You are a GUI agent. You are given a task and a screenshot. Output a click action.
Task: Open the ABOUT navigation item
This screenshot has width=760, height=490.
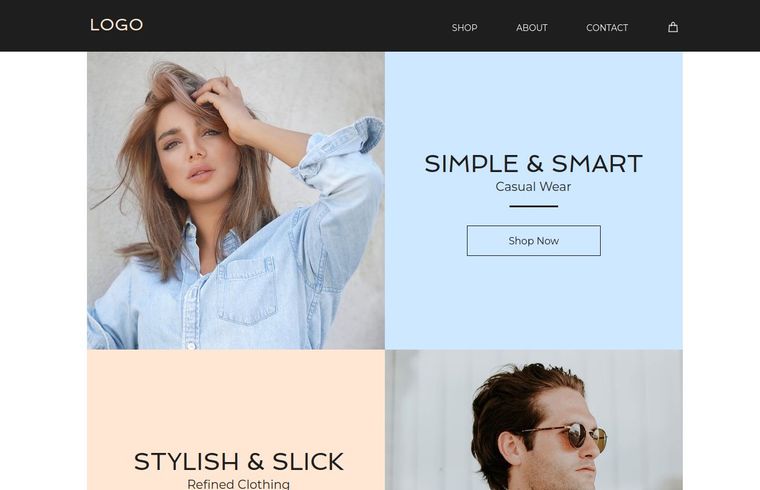coord(532,28)
